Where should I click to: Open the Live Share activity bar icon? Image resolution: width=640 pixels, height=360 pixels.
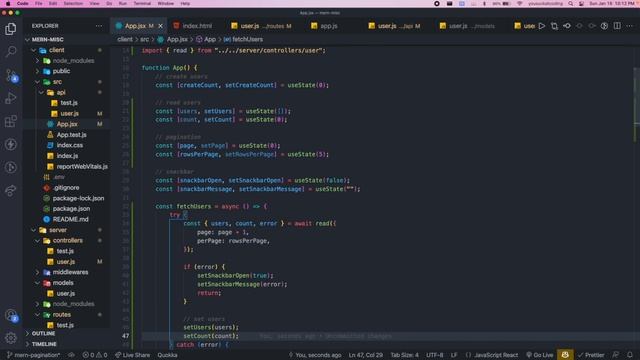pyautogui.click(x=11, y=191)
